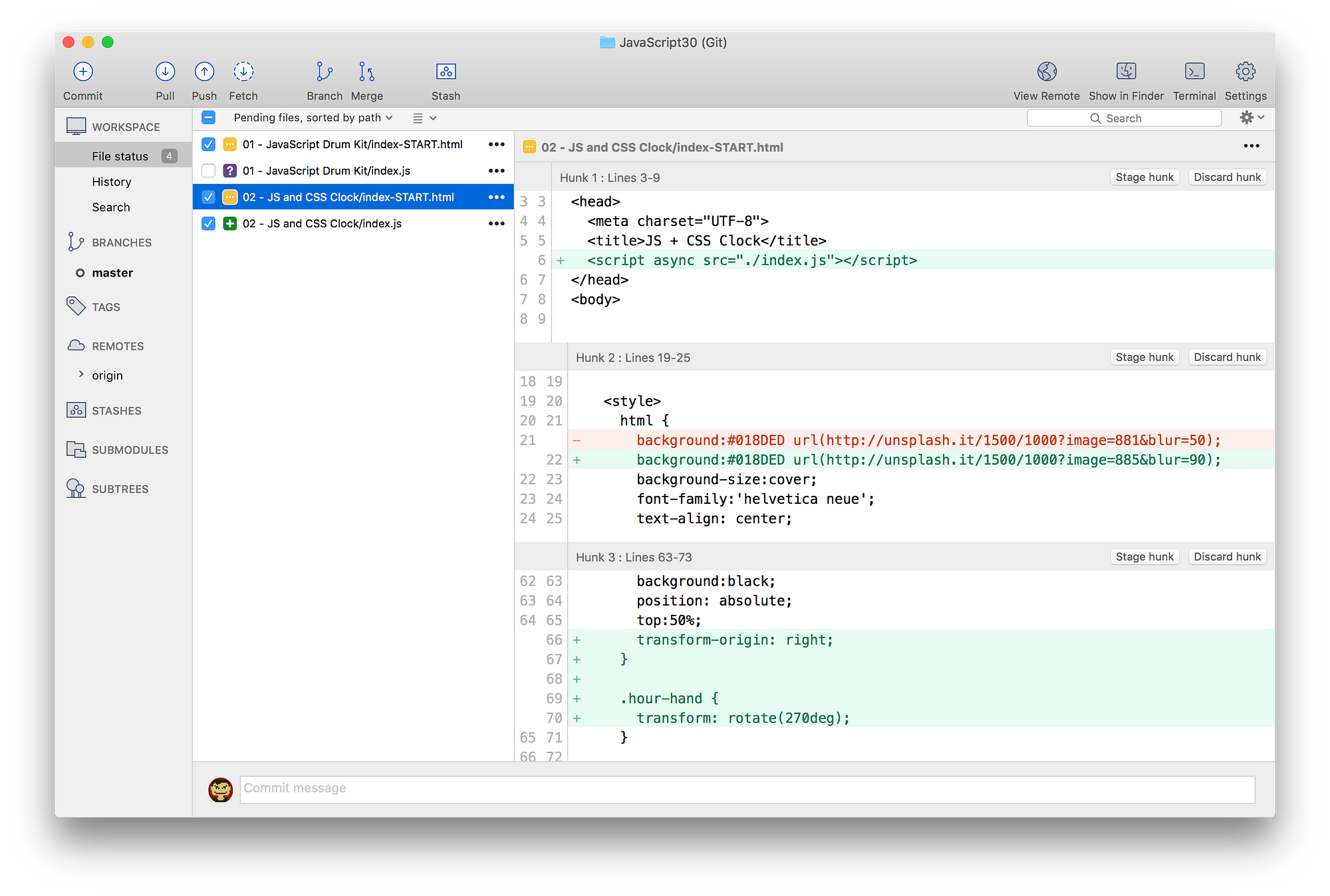
Task: Click the Branch toolbar icon
Action: 324,71
